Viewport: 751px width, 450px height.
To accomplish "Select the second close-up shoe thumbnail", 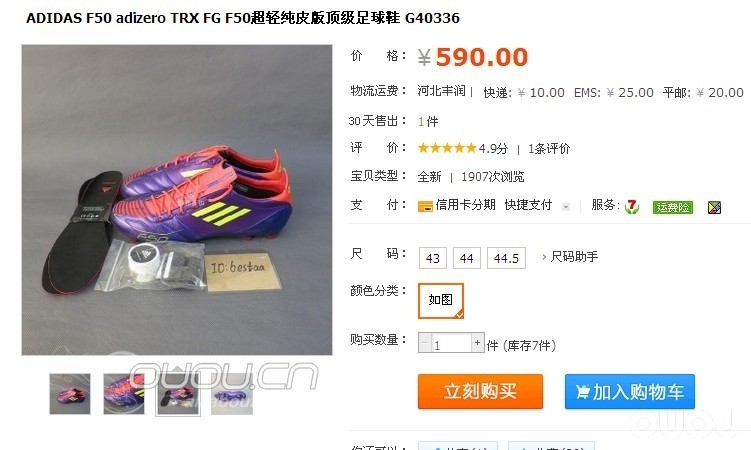I will 124,394.
